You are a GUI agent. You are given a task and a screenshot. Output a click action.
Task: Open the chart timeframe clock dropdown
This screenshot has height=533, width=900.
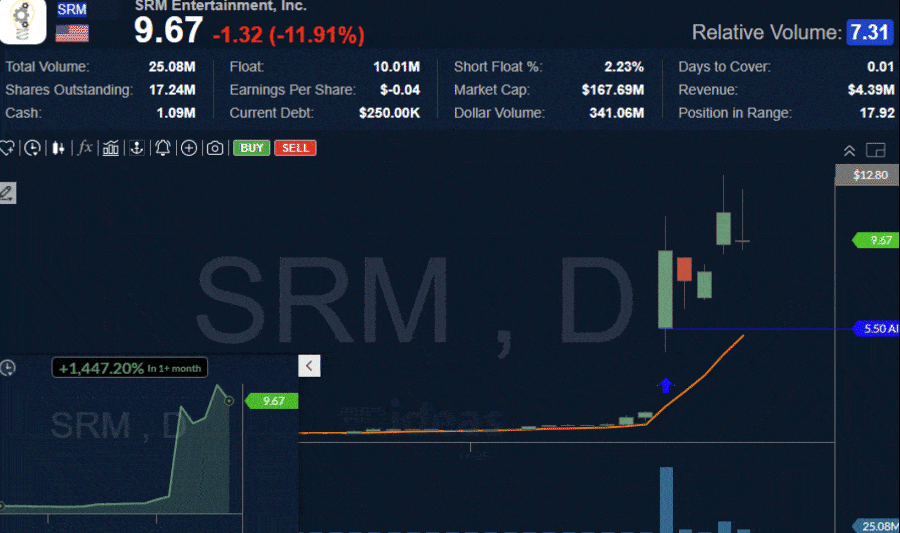(x=32, y=149)
